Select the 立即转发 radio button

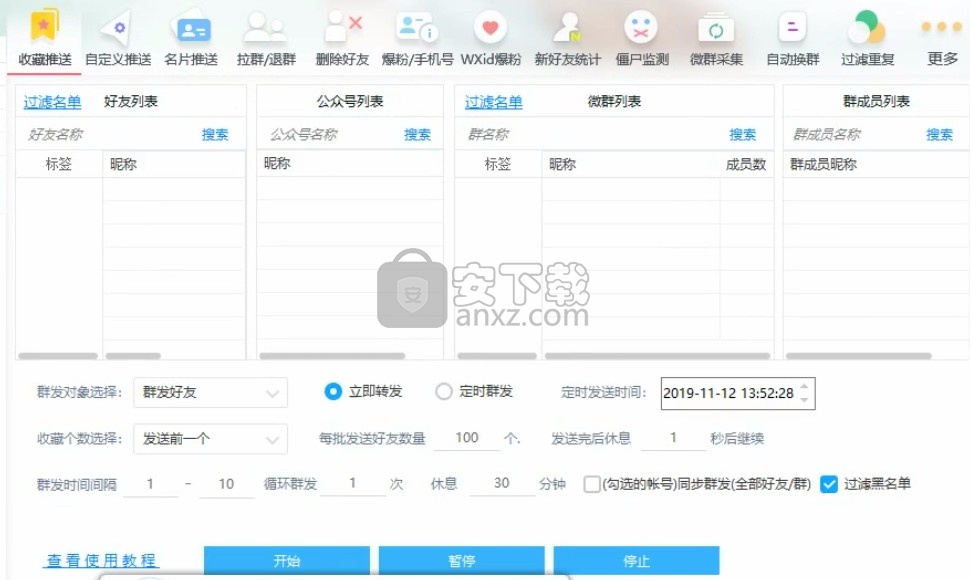coord(333,391)
